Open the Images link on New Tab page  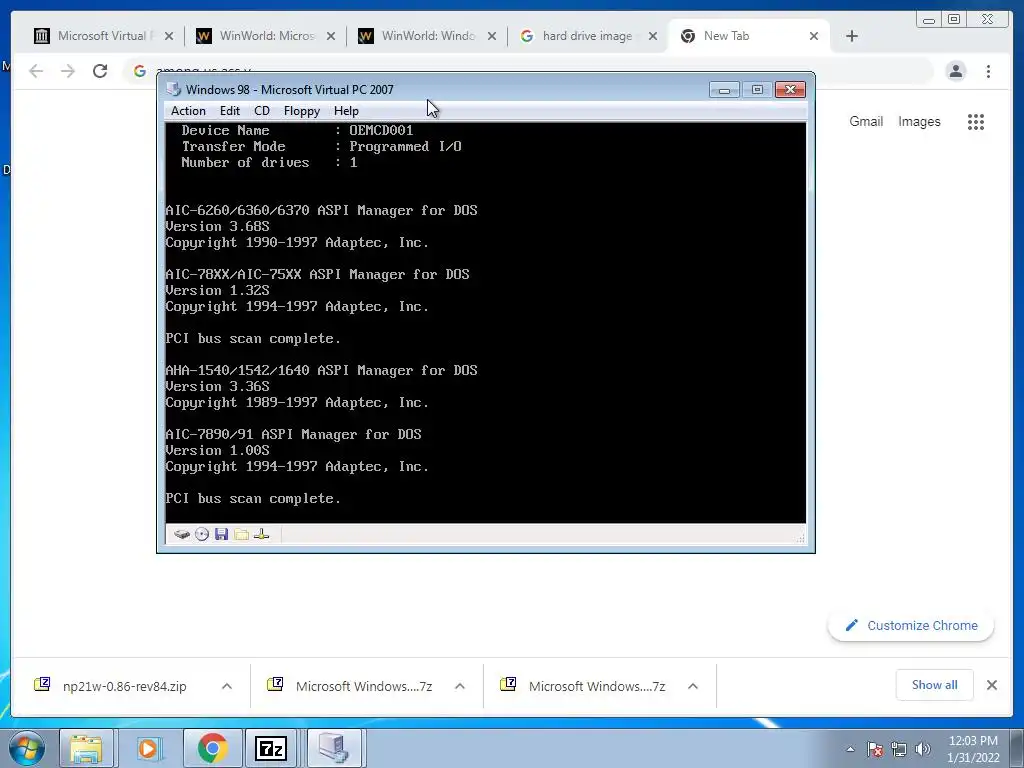point(919,121)
